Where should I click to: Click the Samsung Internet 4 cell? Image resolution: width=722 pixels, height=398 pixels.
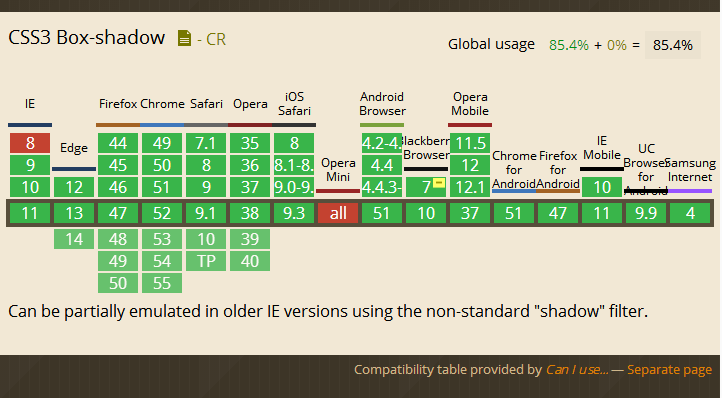[x=690, y=213]
